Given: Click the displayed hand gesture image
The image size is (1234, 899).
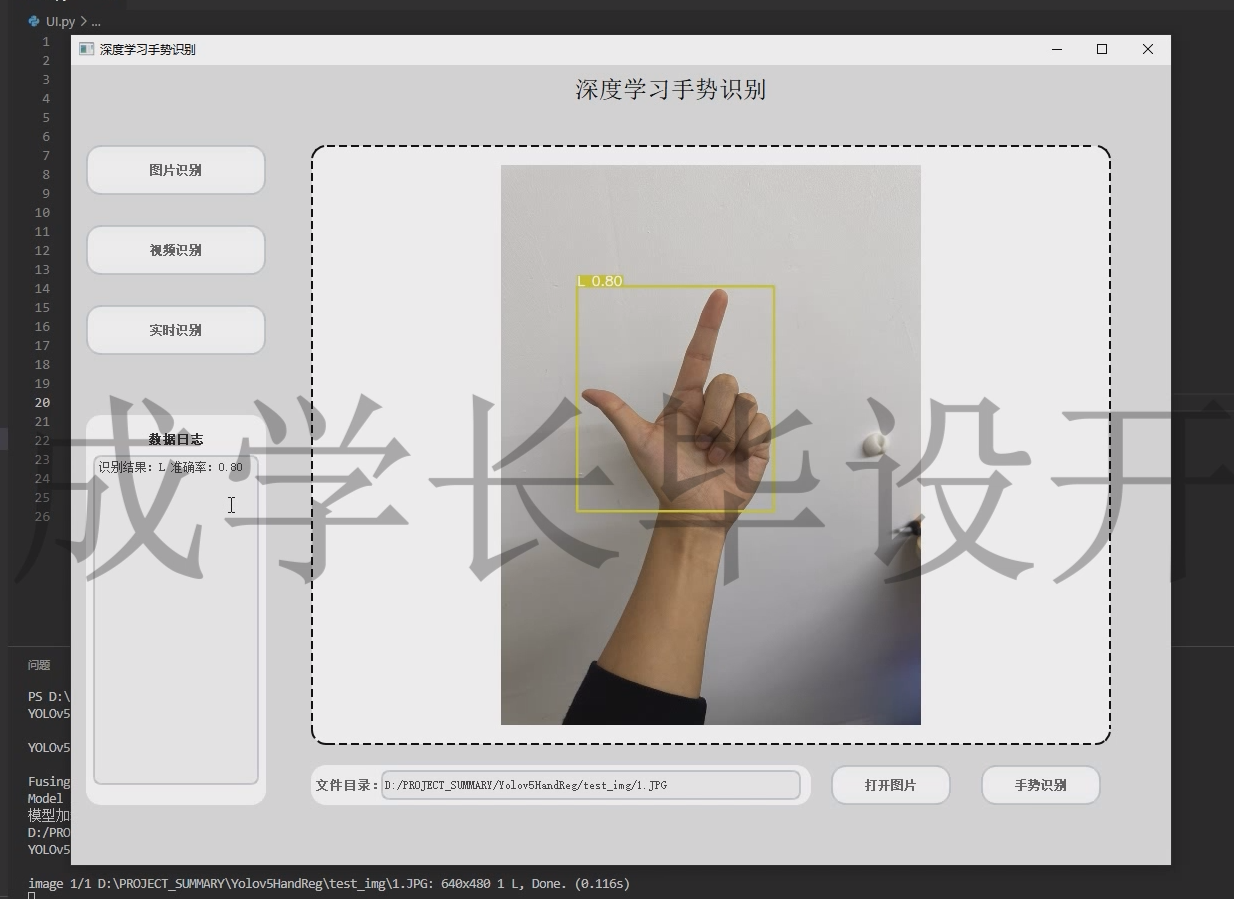Looking at the screenshot, I should [710, 445].
